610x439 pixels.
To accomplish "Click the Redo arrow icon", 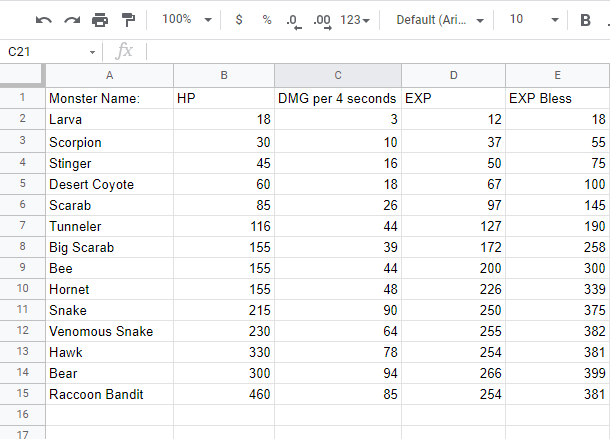I will 72,19.
